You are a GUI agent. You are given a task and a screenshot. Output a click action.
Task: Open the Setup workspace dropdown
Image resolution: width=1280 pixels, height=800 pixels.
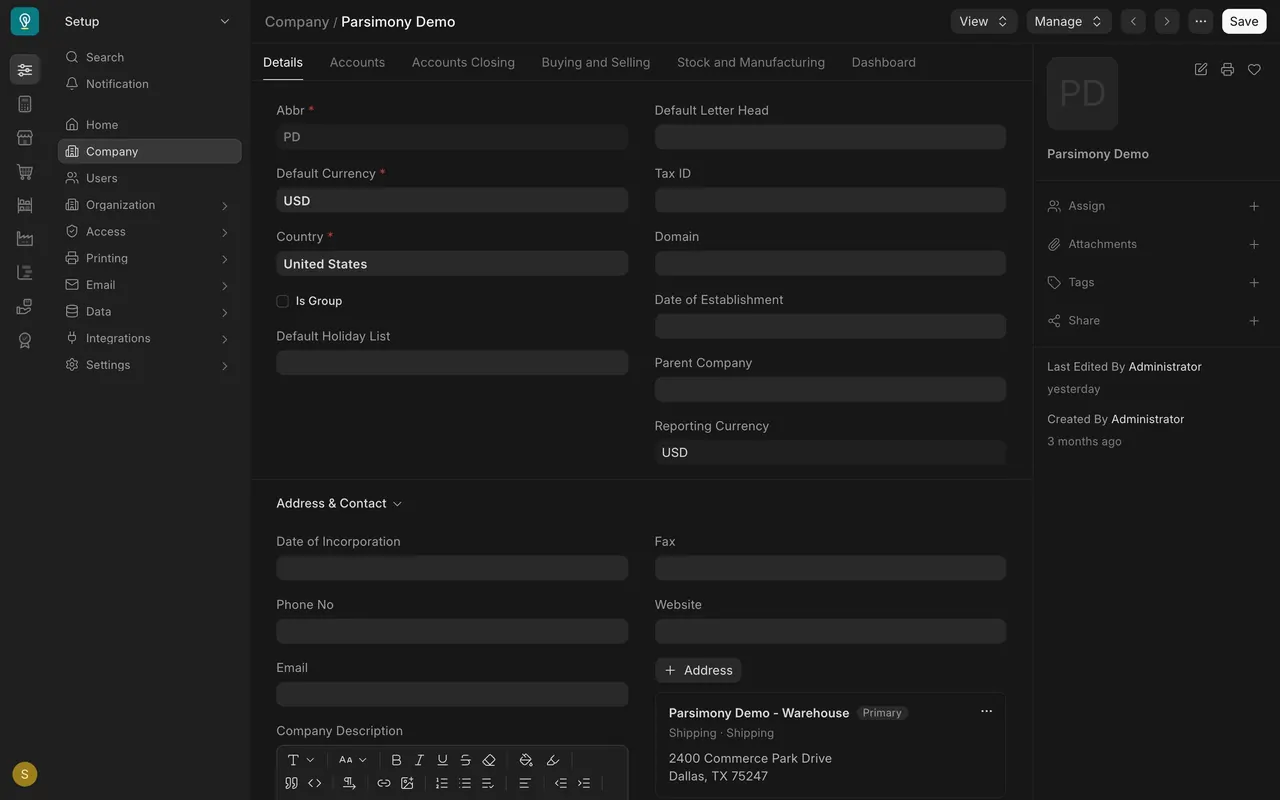click(148, 21)
